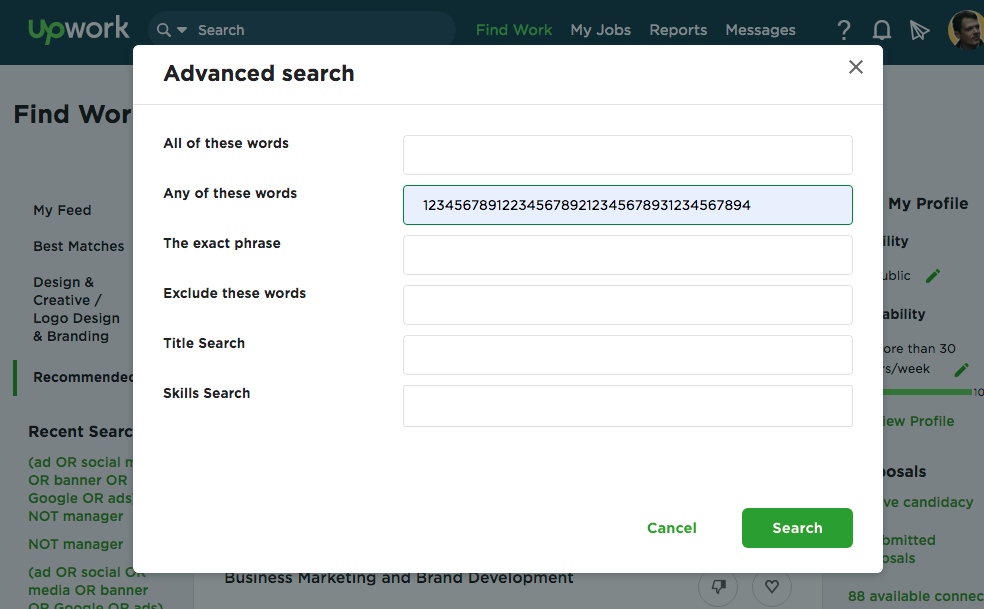Open the submitted proposals link

coord(909,549)
